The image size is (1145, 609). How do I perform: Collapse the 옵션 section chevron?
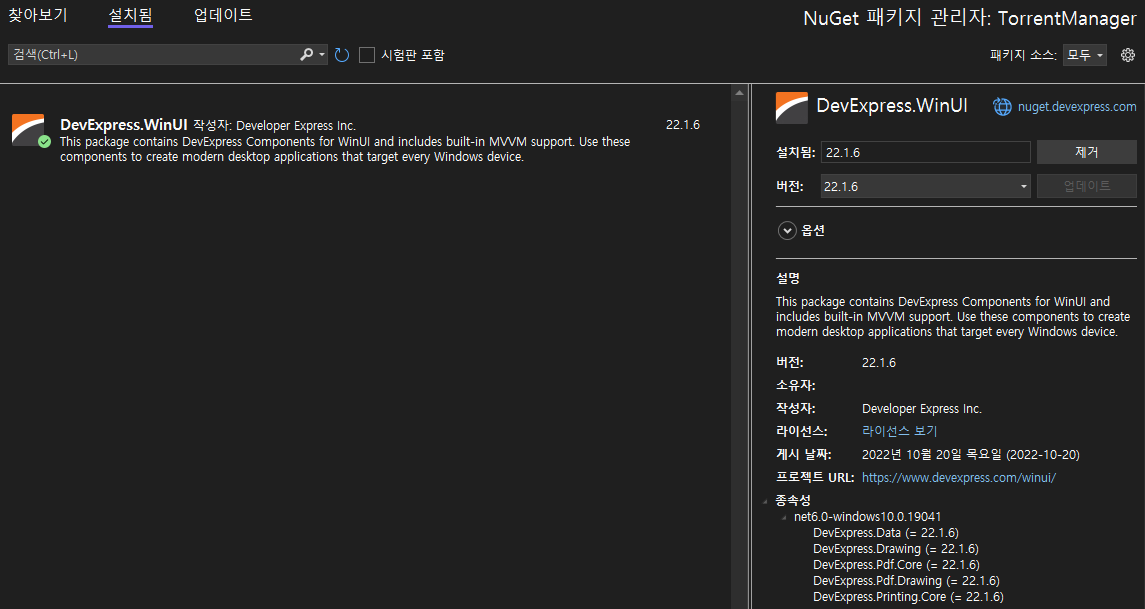pos(787,230)
